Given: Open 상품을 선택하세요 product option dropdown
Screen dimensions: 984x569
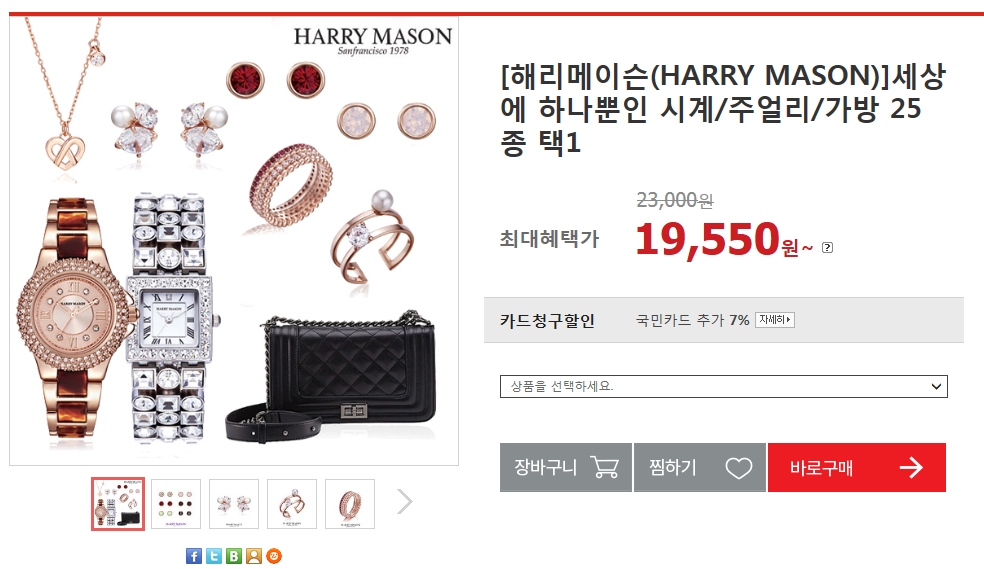Looking at the screenshot, I should coord(724,386).
